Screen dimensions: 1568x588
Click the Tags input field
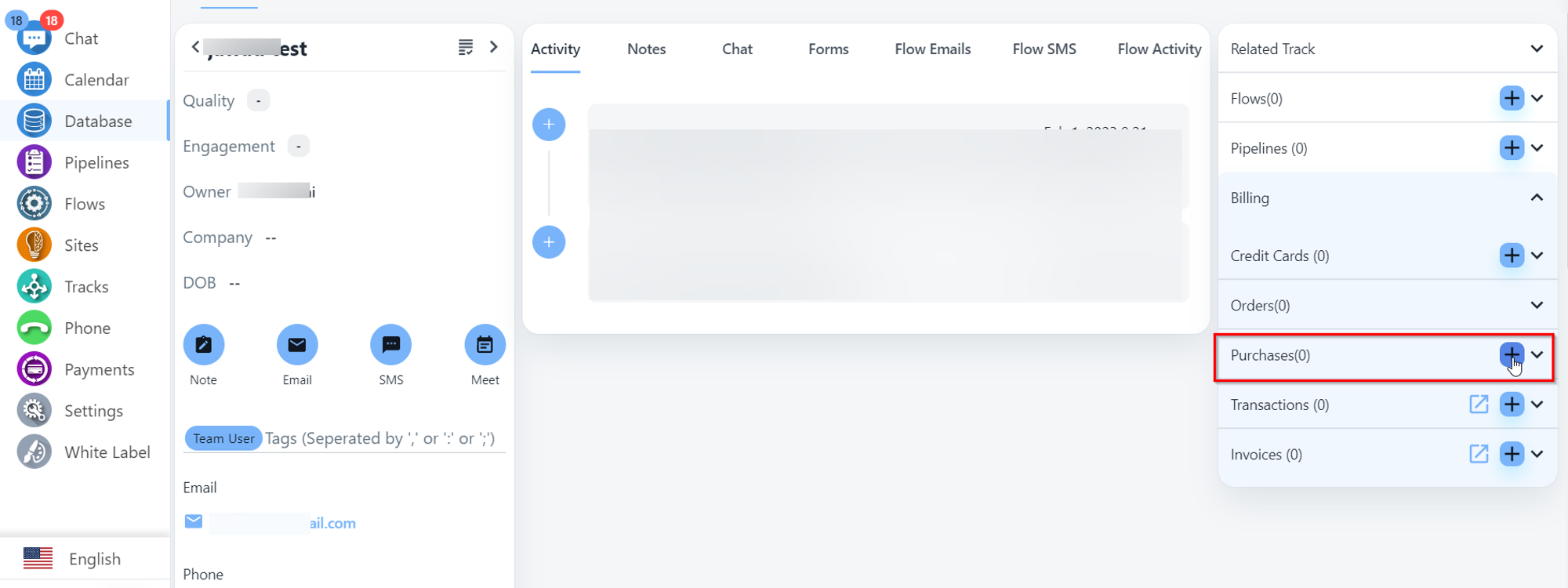point(380,438)
